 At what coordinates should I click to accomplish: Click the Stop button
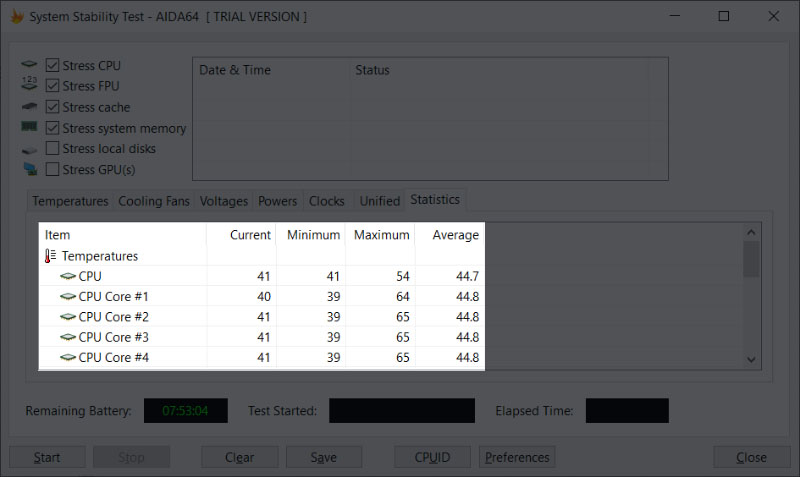[x=131, y=457]
